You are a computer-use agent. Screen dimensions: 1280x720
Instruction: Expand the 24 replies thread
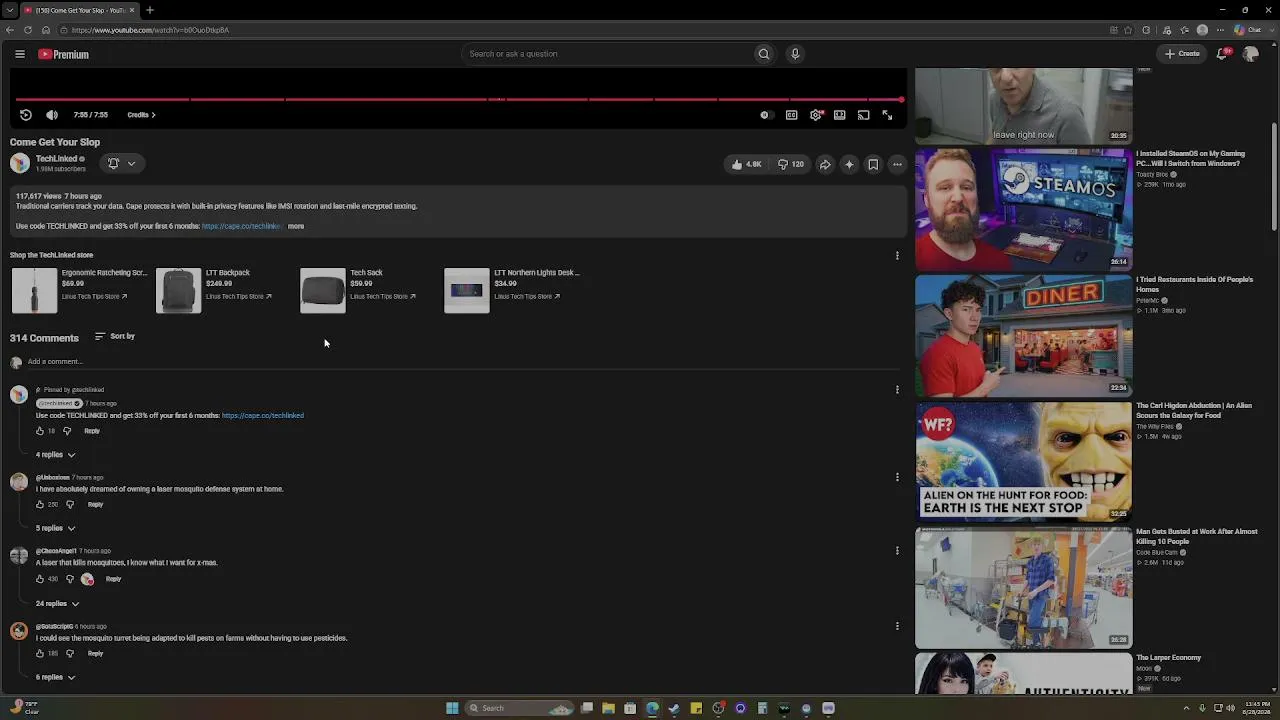coord(58,604)
